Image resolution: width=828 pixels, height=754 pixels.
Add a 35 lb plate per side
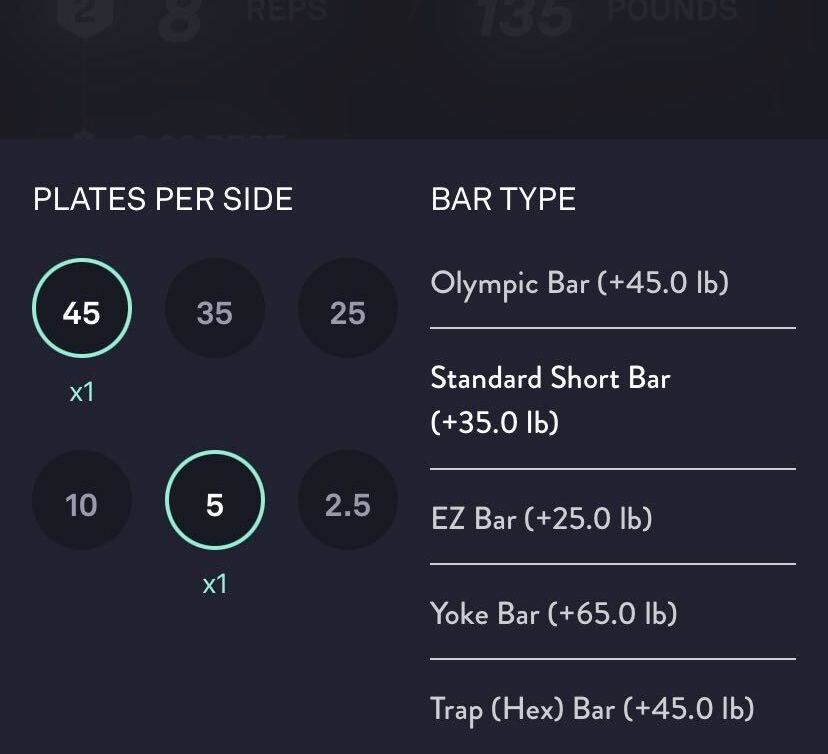coord(214,313)
